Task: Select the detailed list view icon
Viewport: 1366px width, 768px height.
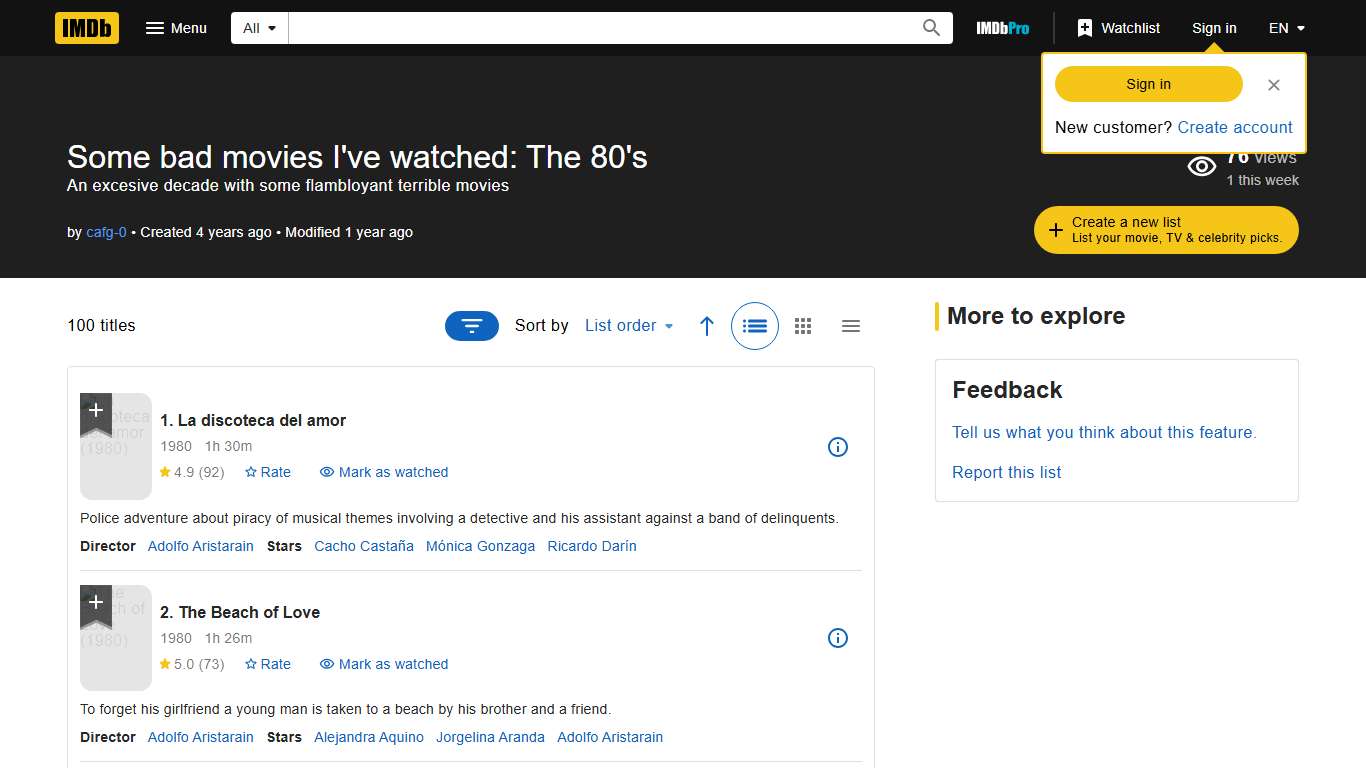Action: (754, 325)
